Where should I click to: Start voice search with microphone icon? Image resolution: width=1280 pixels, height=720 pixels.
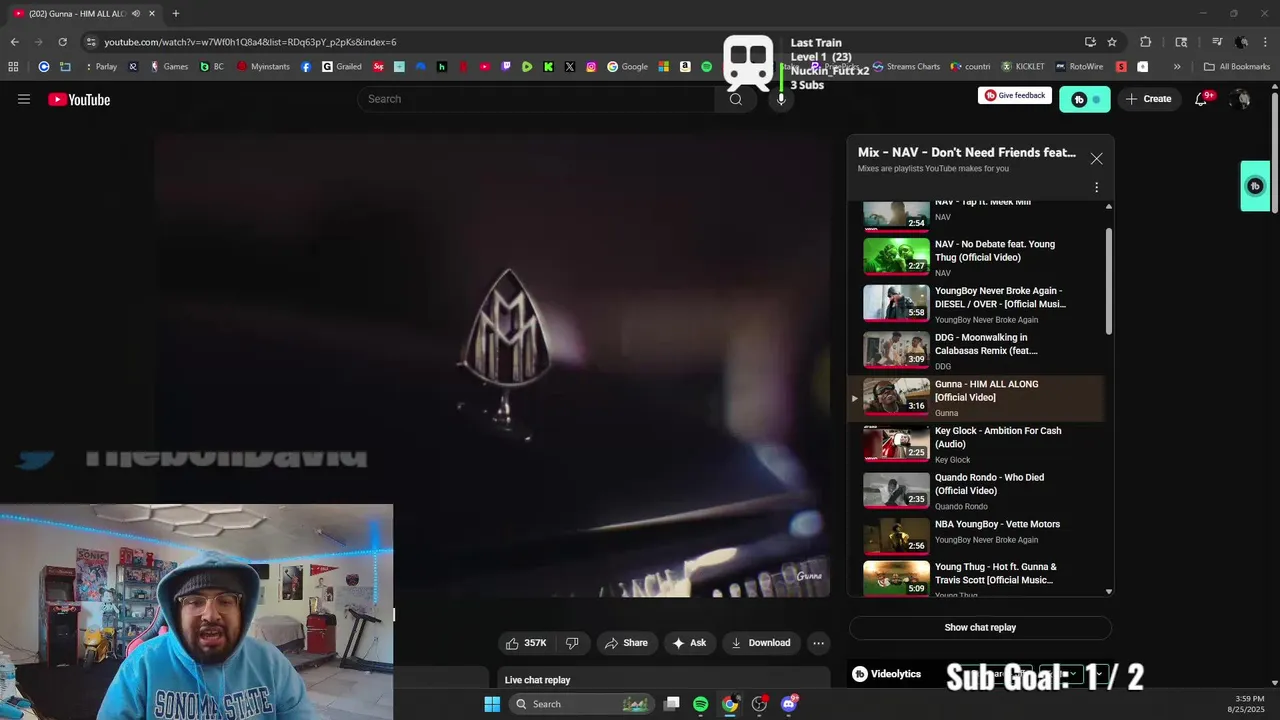click(x=781, y=99)
